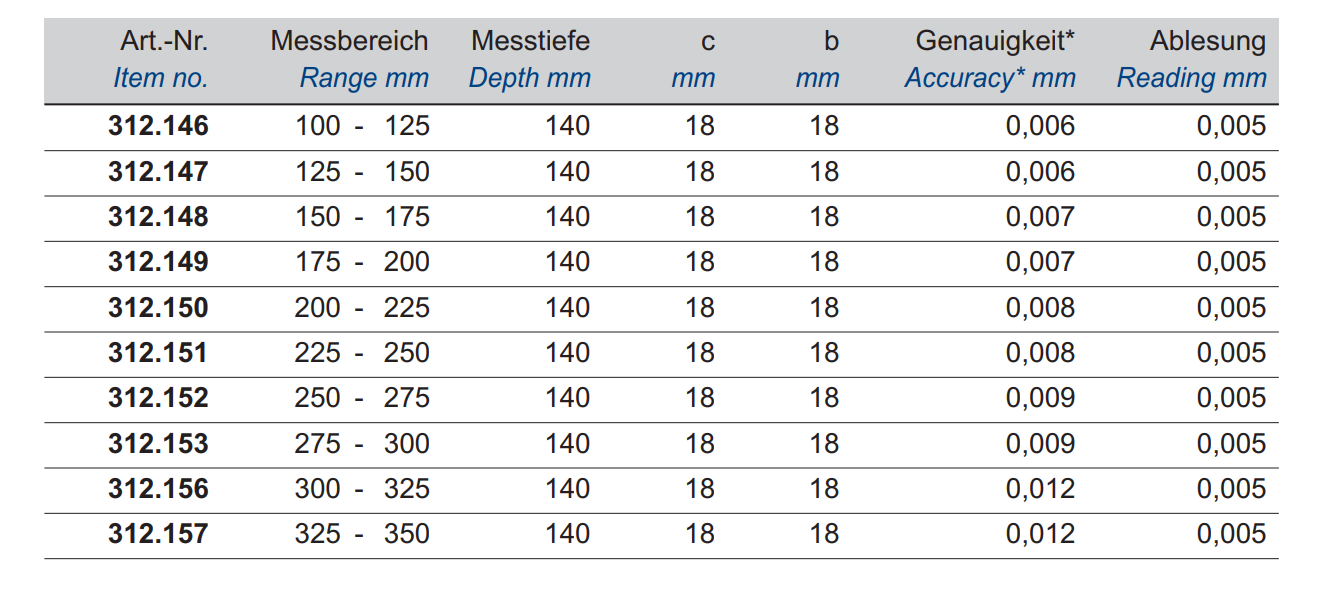The width and height of the screenshot is (1325, 595).
Task: Select item number 312.150
Action: (x=158, y=308)
